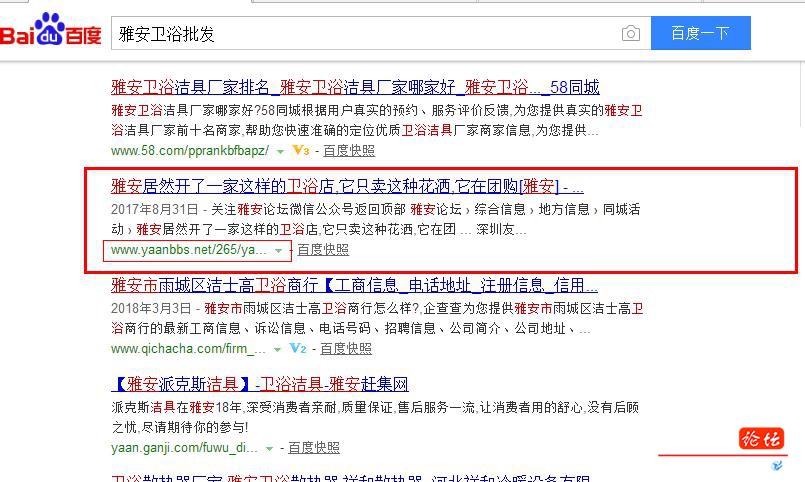Click the yaan.ganji.com URL text
The width and height of the screenshot is (805, 482).
click(x=184, y=448)
